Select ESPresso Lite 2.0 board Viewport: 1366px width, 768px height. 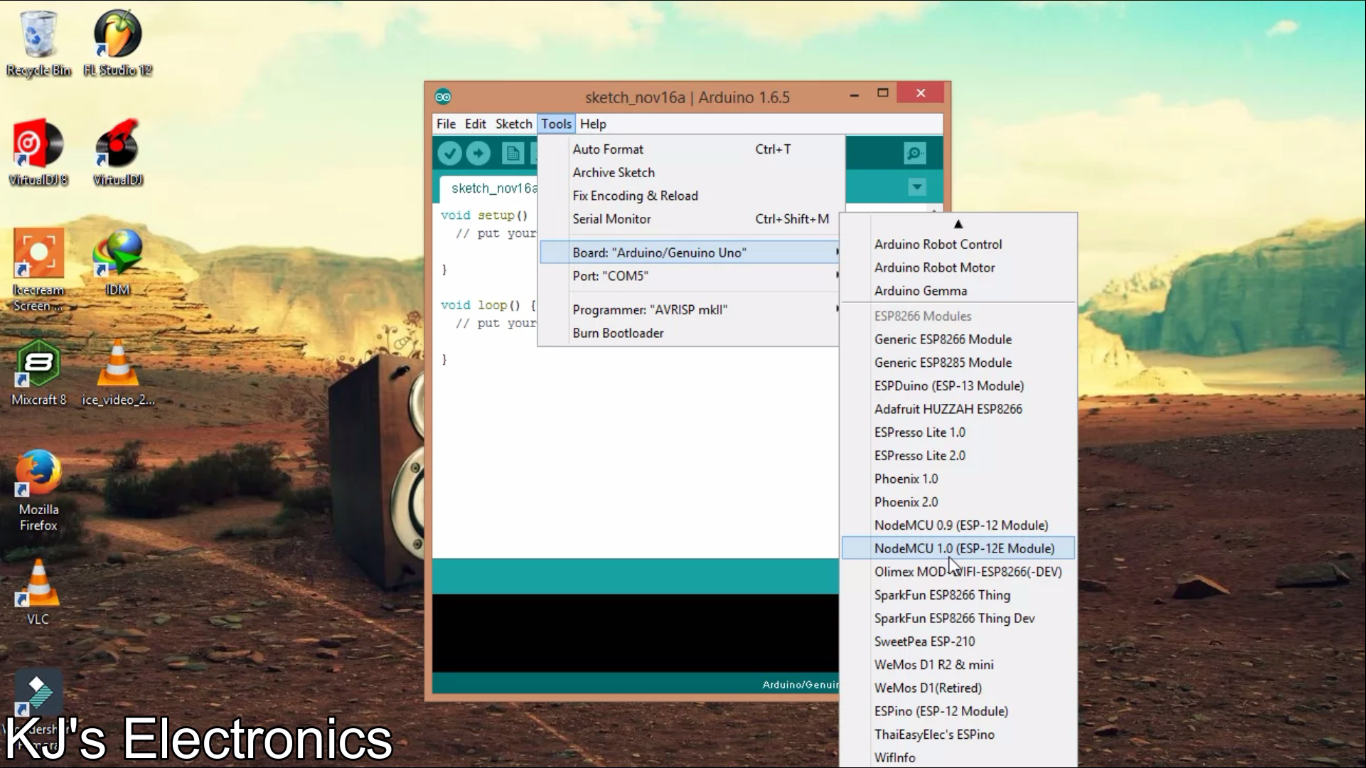coord(959,455)
